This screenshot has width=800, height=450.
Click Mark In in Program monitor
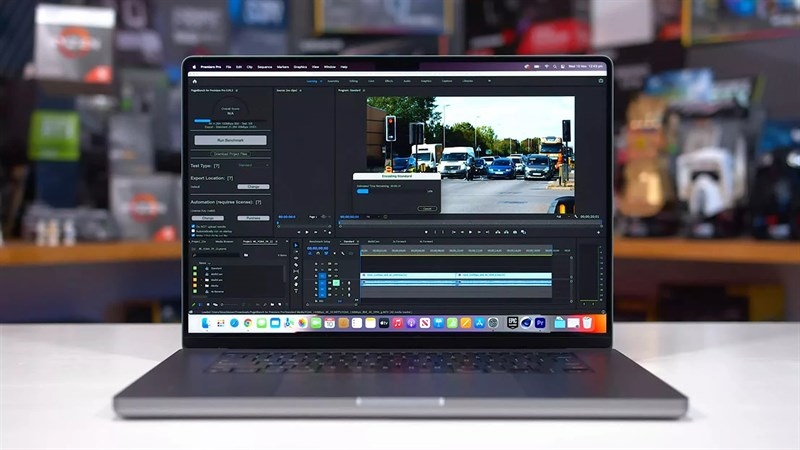point(435,232)
